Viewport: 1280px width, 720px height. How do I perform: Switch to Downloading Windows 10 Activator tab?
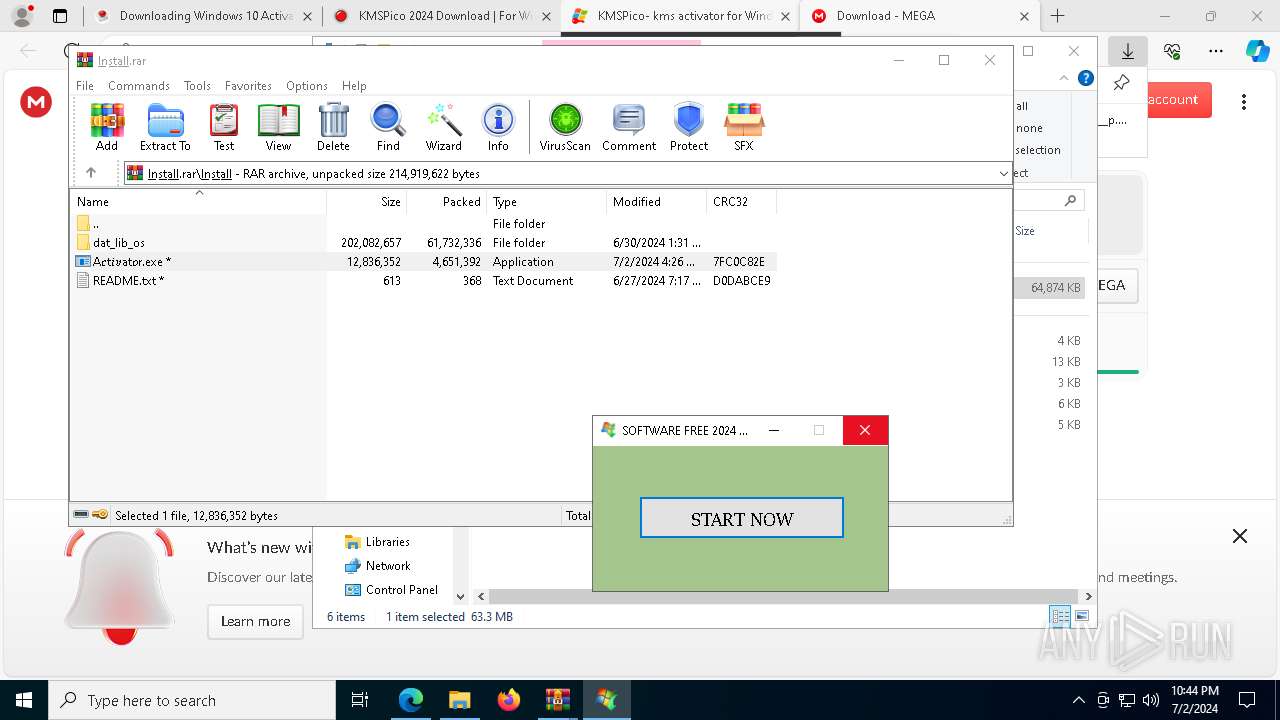(204, 16)
